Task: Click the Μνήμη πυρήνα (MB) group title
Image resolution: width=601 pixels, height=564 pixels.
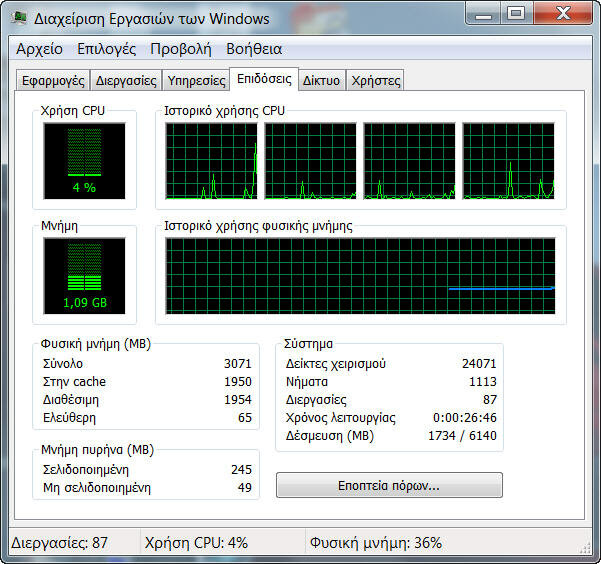Action: [97, 450]
